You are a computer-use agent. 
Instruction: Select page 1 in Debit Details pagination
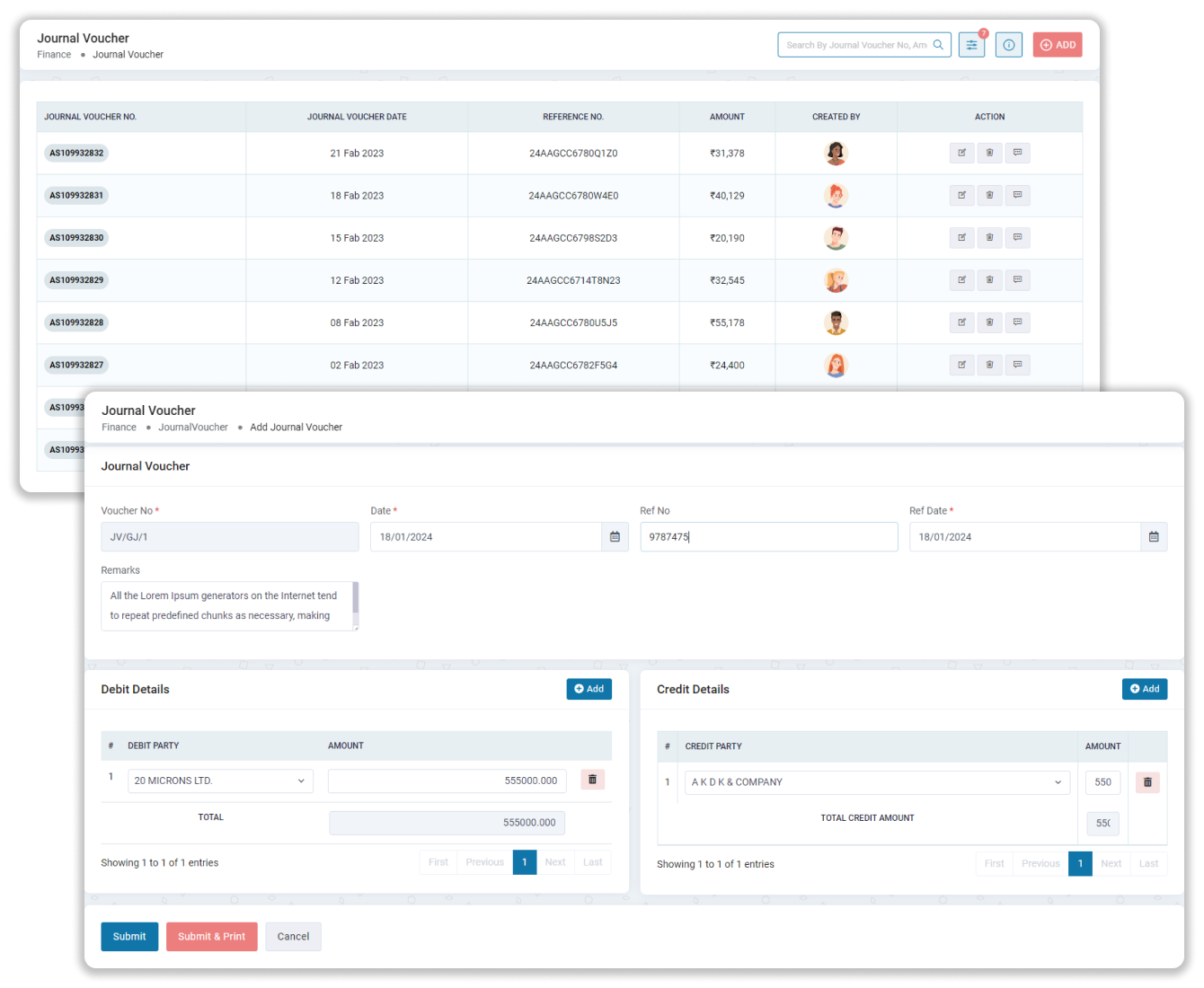click(525, 862)
